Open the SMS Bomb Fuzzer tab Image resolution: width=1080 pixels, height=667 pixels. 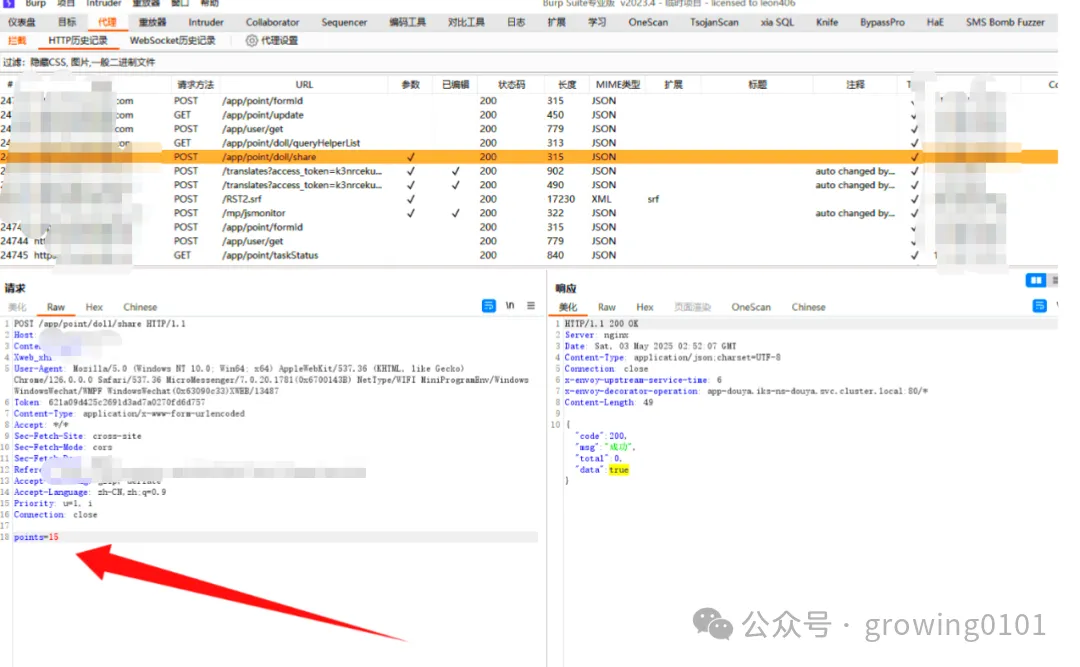click(x=1005, y=22)
